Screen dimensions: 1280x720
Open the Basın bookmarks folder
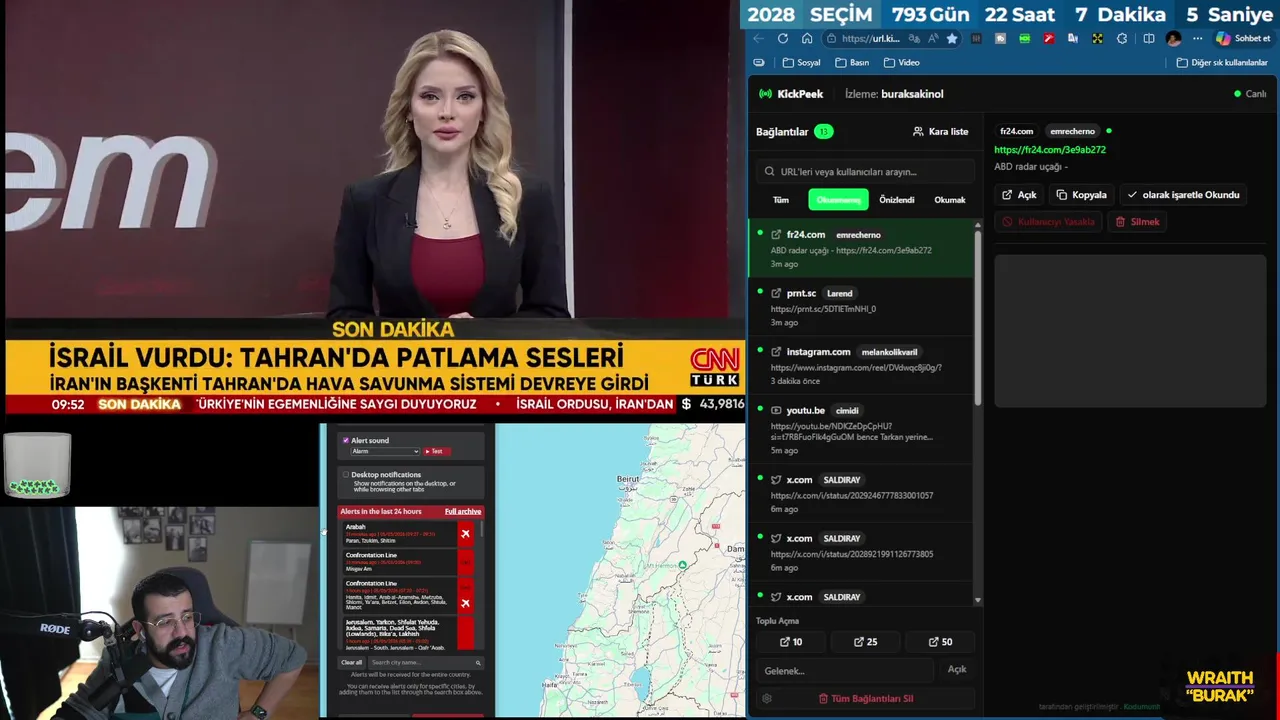(x=851, y=62)
